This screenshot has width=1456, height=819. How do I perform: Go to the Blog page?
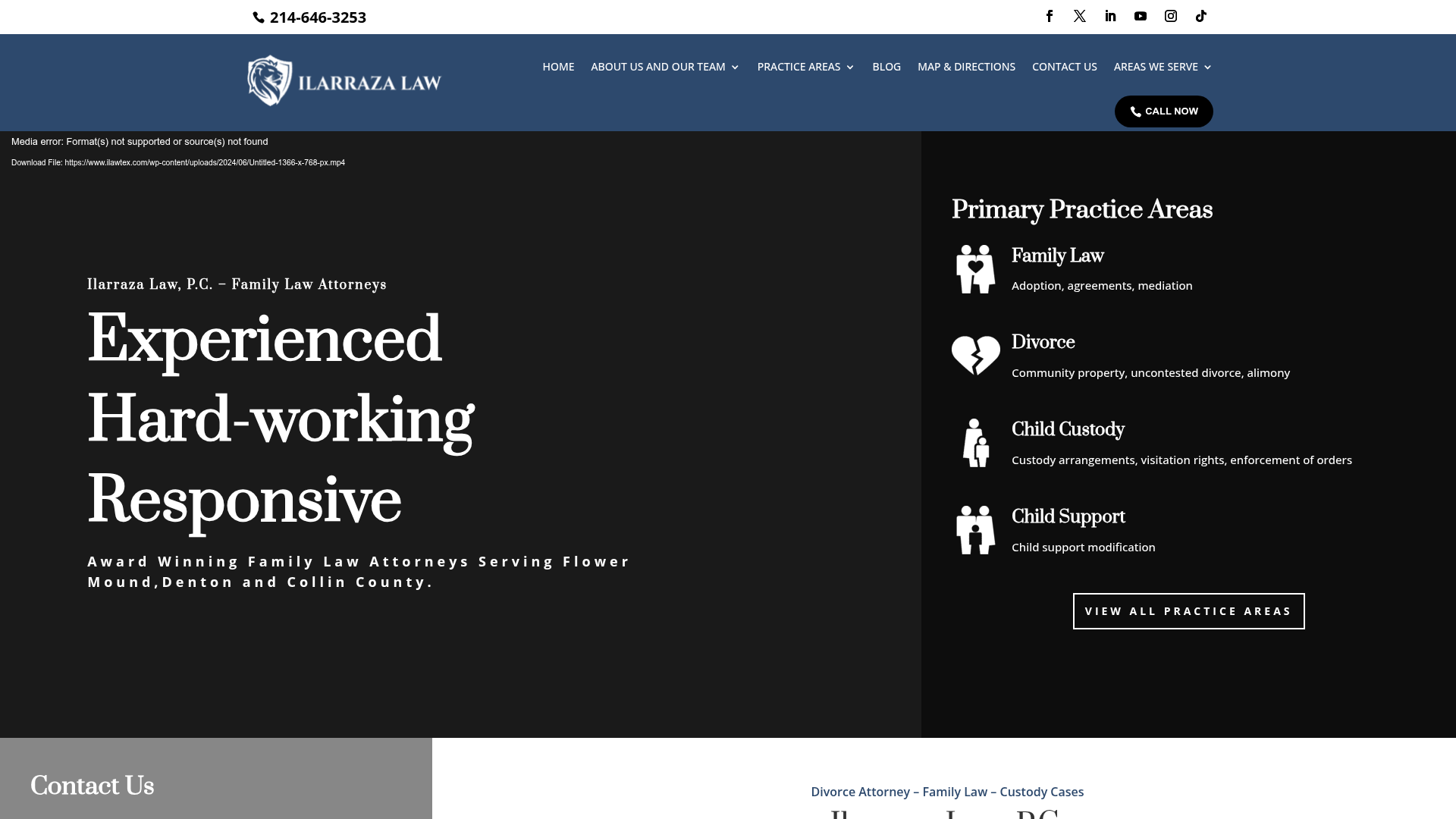(886, 67)
